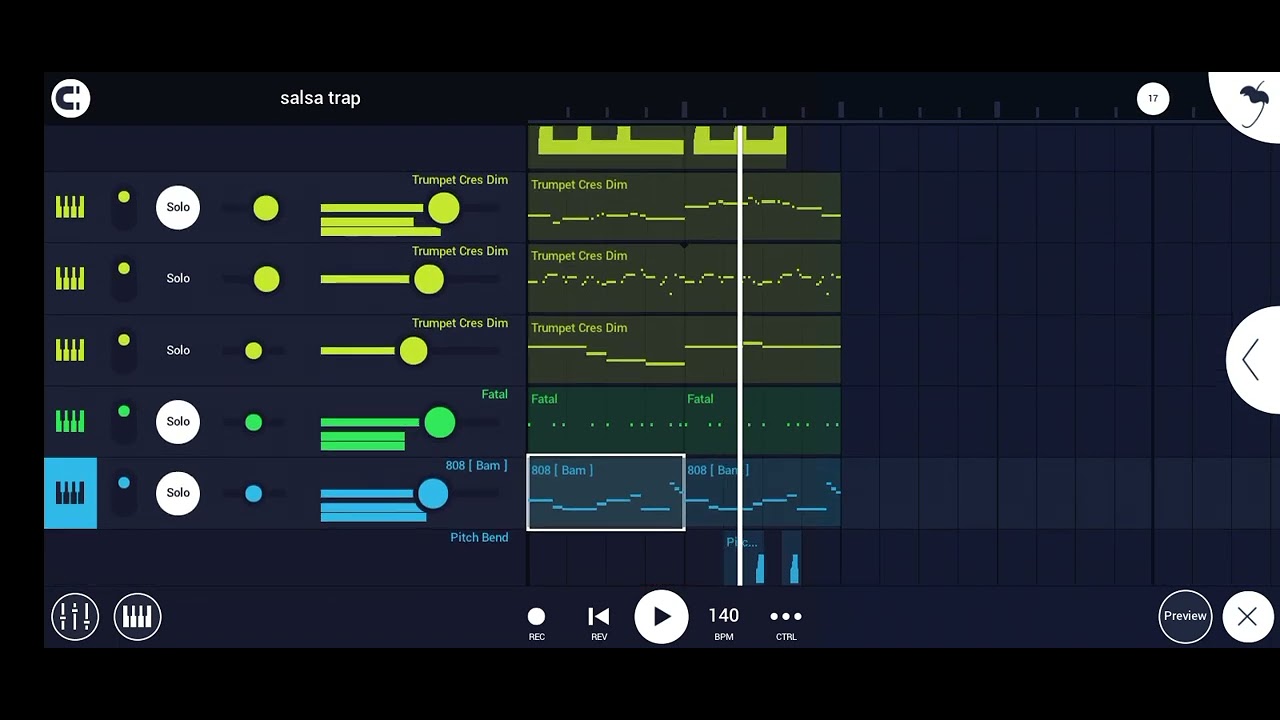Toggle Solo on the Fatal track
This screenshot has width=1280, height=720.
point(178,421)
